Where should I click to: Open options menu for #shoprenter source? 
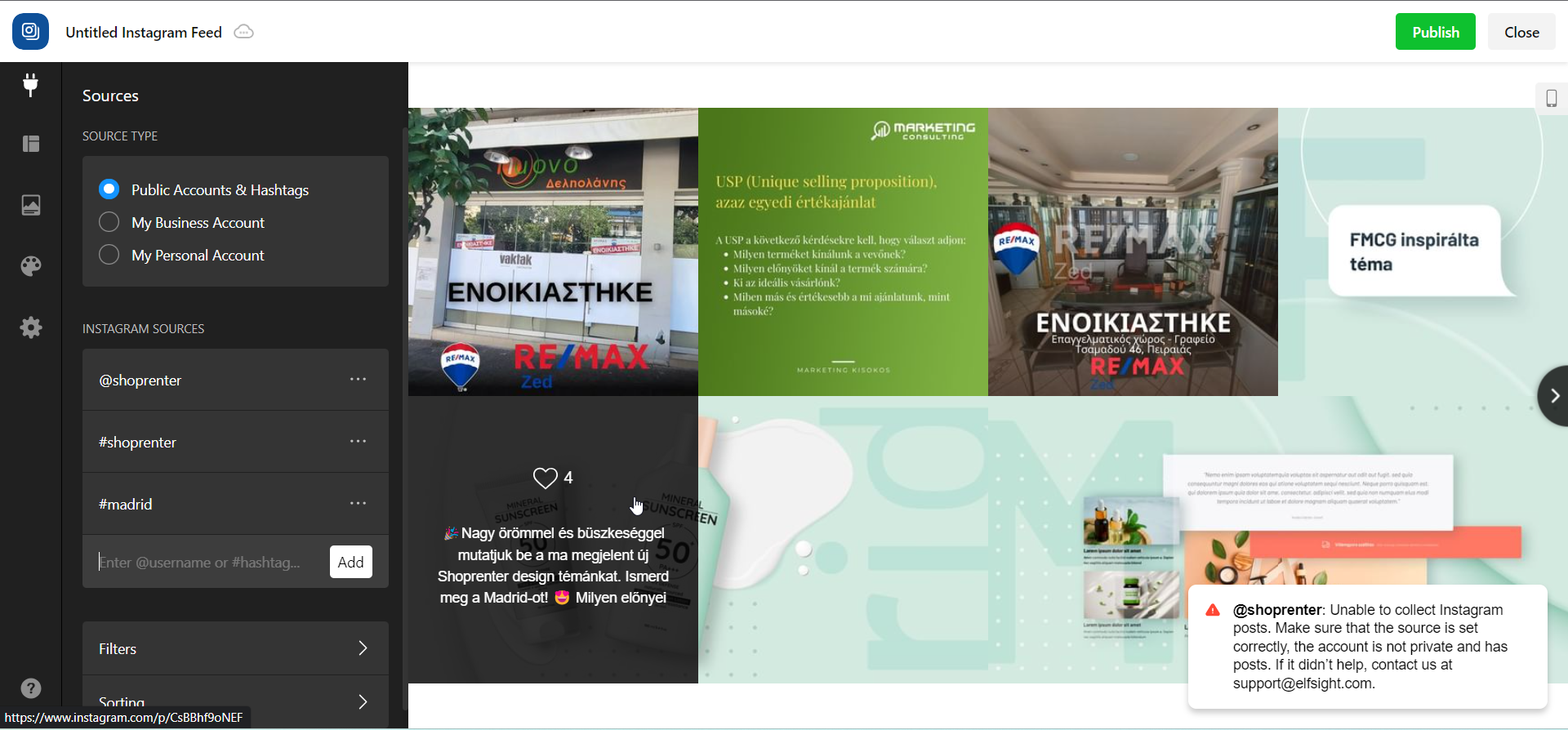[358, 441]
